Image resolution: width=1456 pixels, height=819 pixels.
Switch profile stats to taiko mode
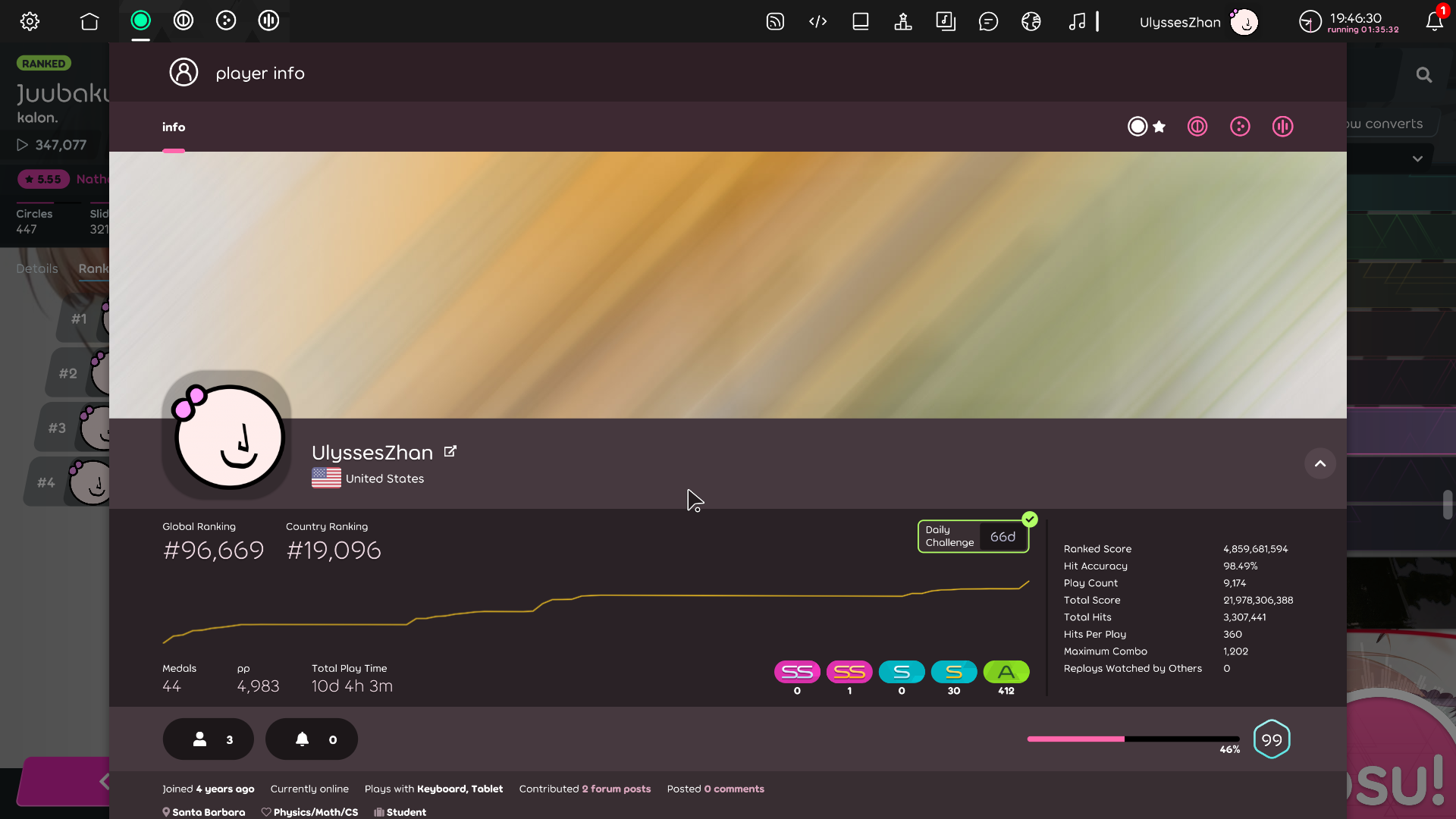[x=1197, y=126]
